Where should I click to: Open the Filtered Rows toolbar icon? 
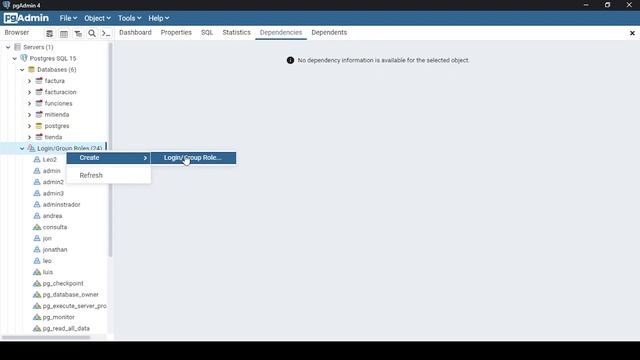(x=78, y=33)
